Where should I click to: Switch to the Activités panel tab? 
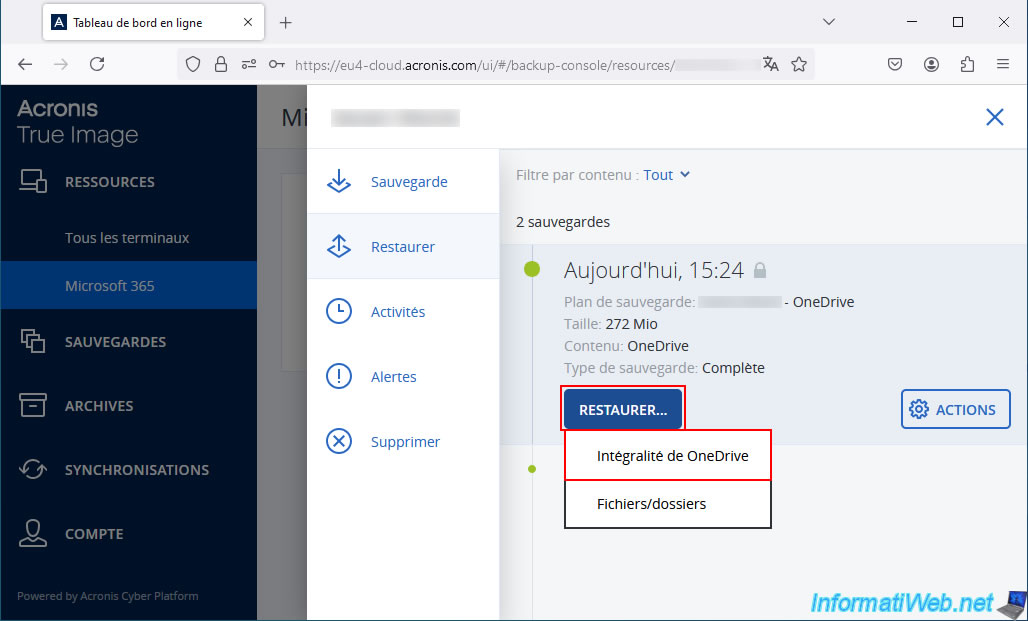coord(403,311)
